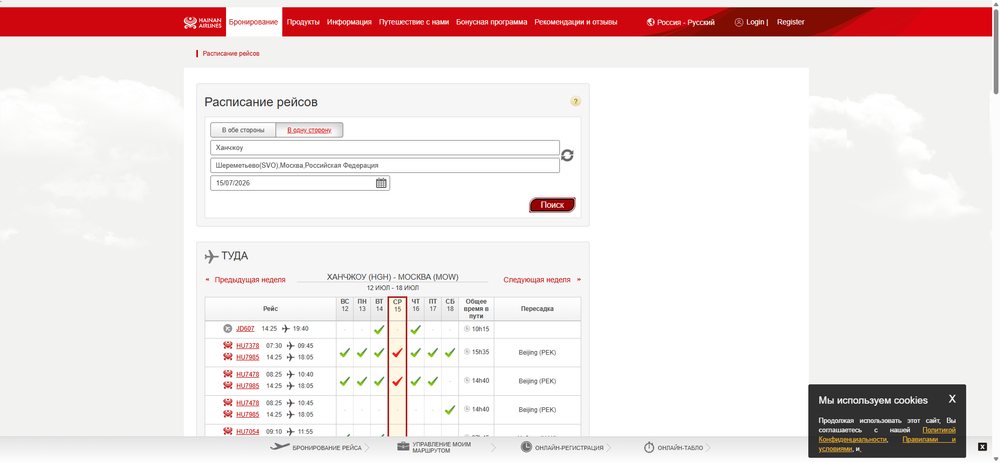Open the Онлайн-табло timer icon
The height and width of the screenshot is (463, 1000).
pos(649,447)
